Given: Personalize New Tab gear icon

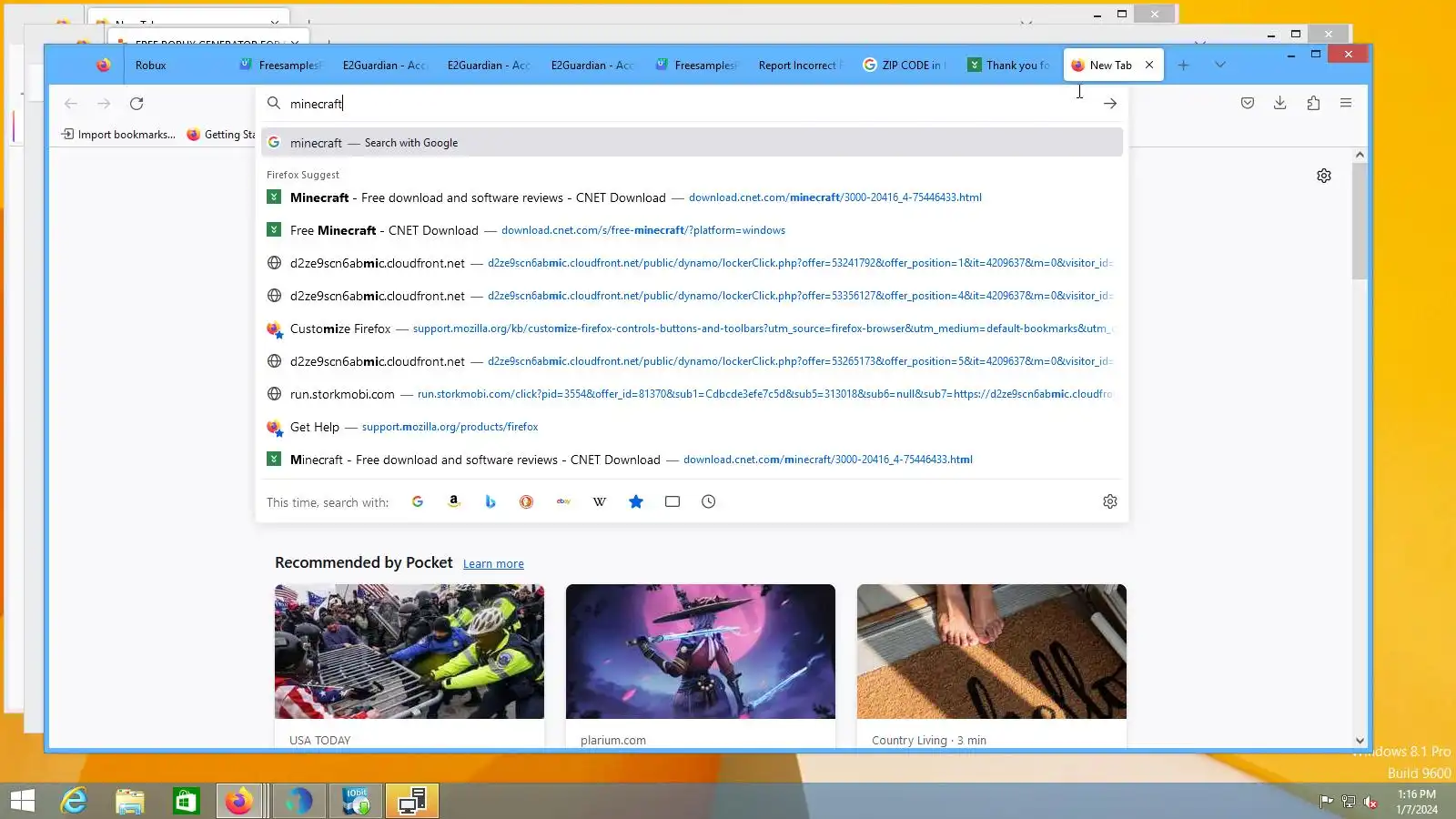Looking at the screenshot, I should [x=1324, y=176].
